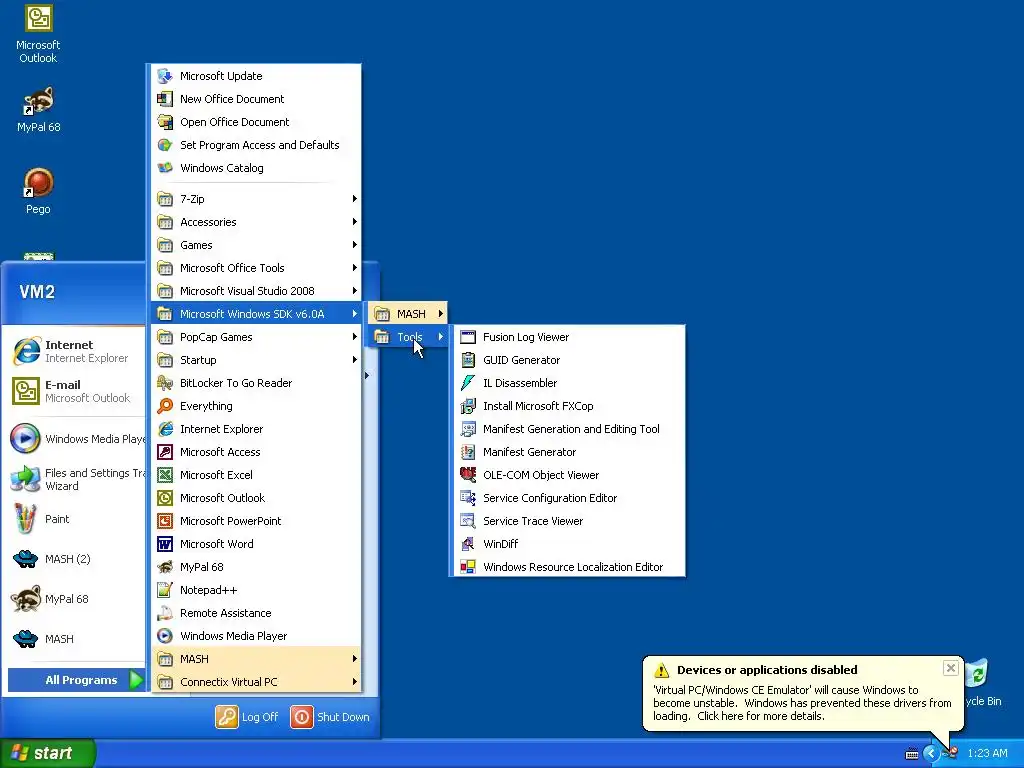The height and width of the screenshot is (768, 1024).
Task: Click the Microsoft Word icon in All Programs
Action: (165, 543)
